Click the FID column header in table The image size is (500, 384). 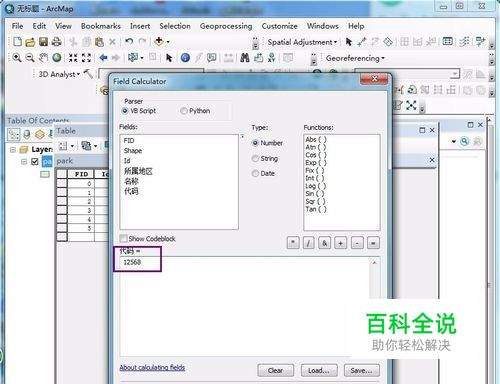(81, 174)
